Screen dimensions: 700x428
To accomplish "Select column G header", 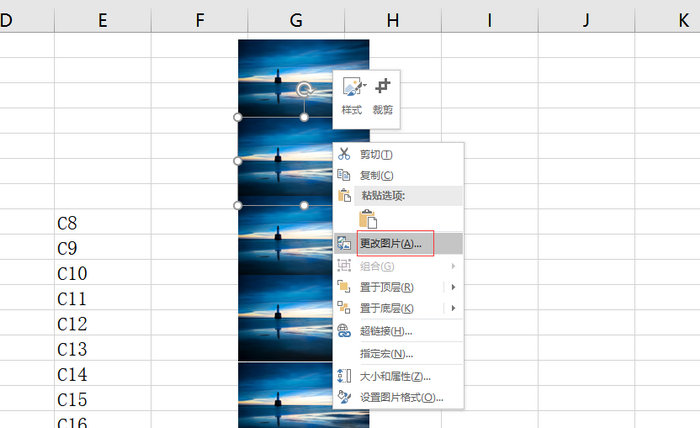I will [296, 20].
